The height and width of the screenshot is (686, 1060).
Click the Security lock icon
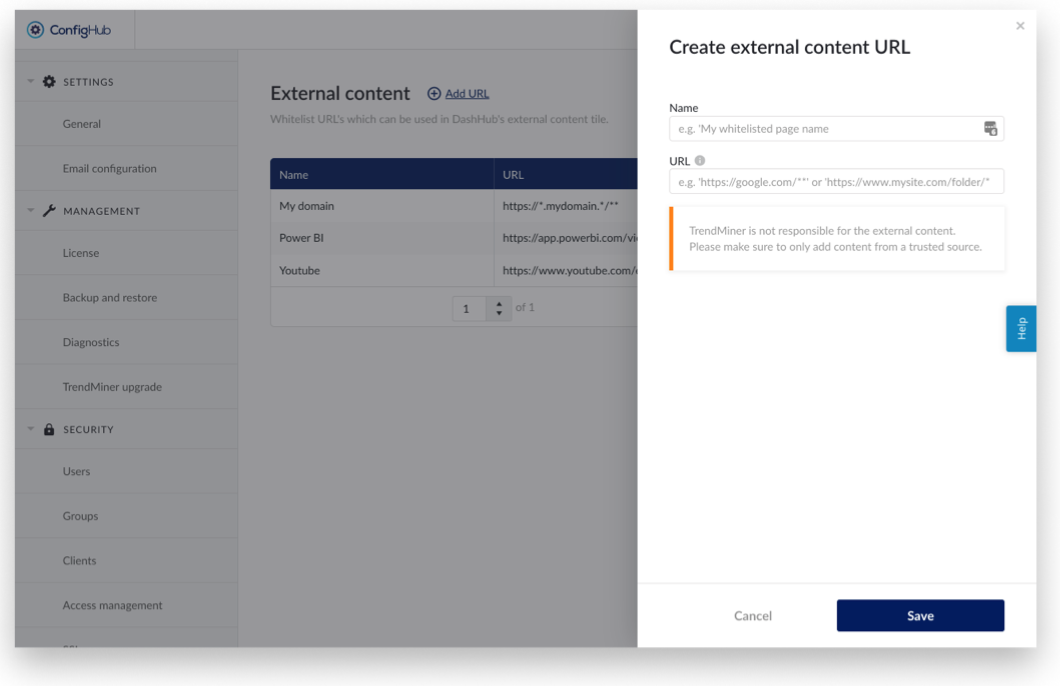[x=49, y=430]
